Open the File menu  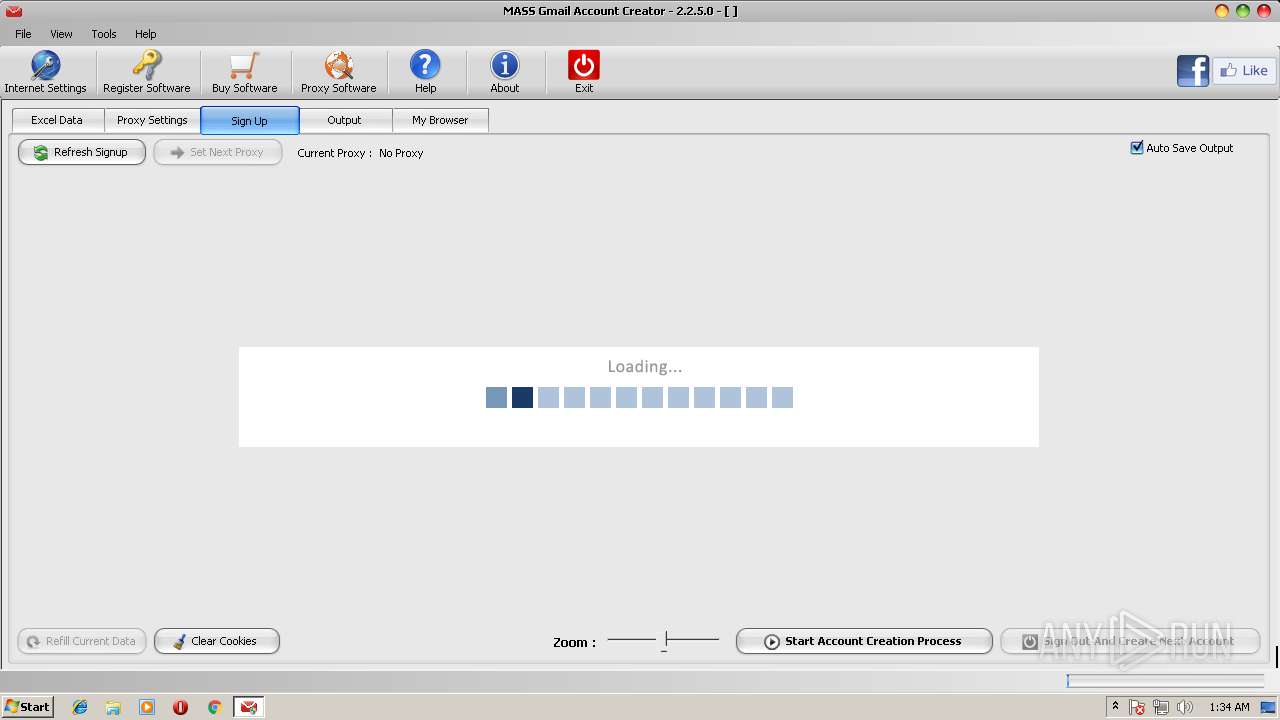[x=23, y=34]
